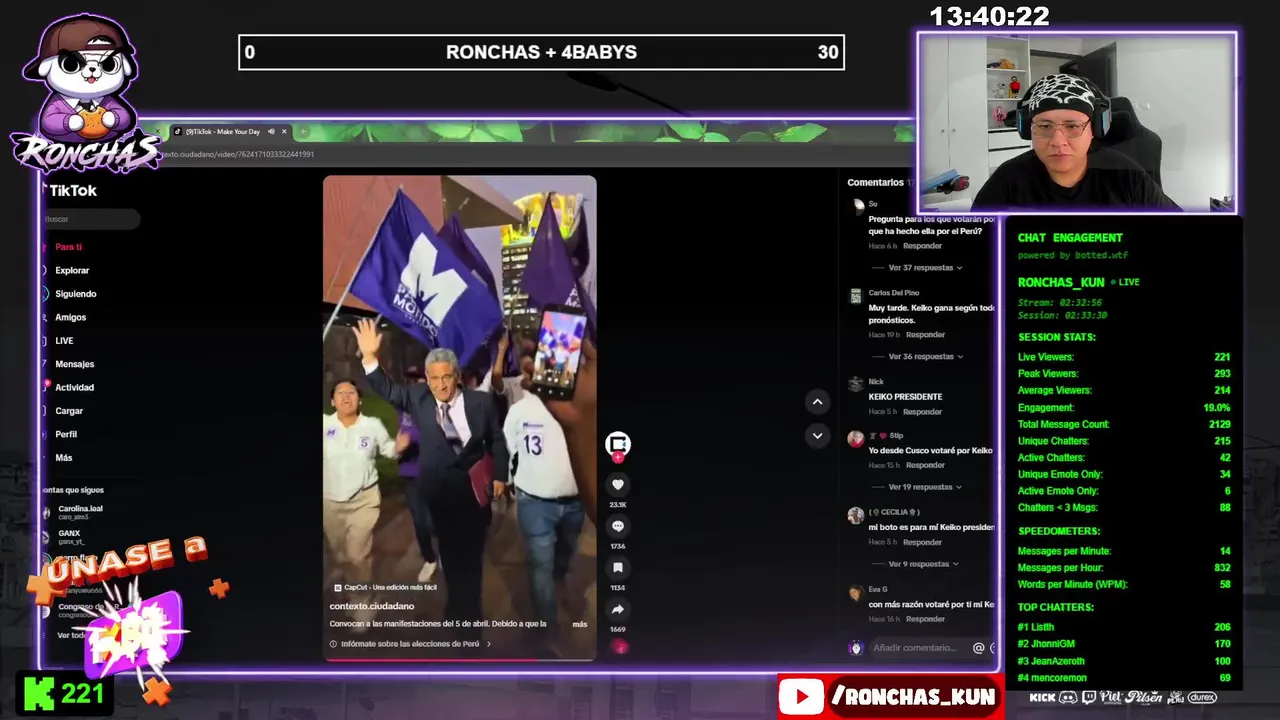
Task: Open the creator avatar above the like button
Action: tap(618, 443)
